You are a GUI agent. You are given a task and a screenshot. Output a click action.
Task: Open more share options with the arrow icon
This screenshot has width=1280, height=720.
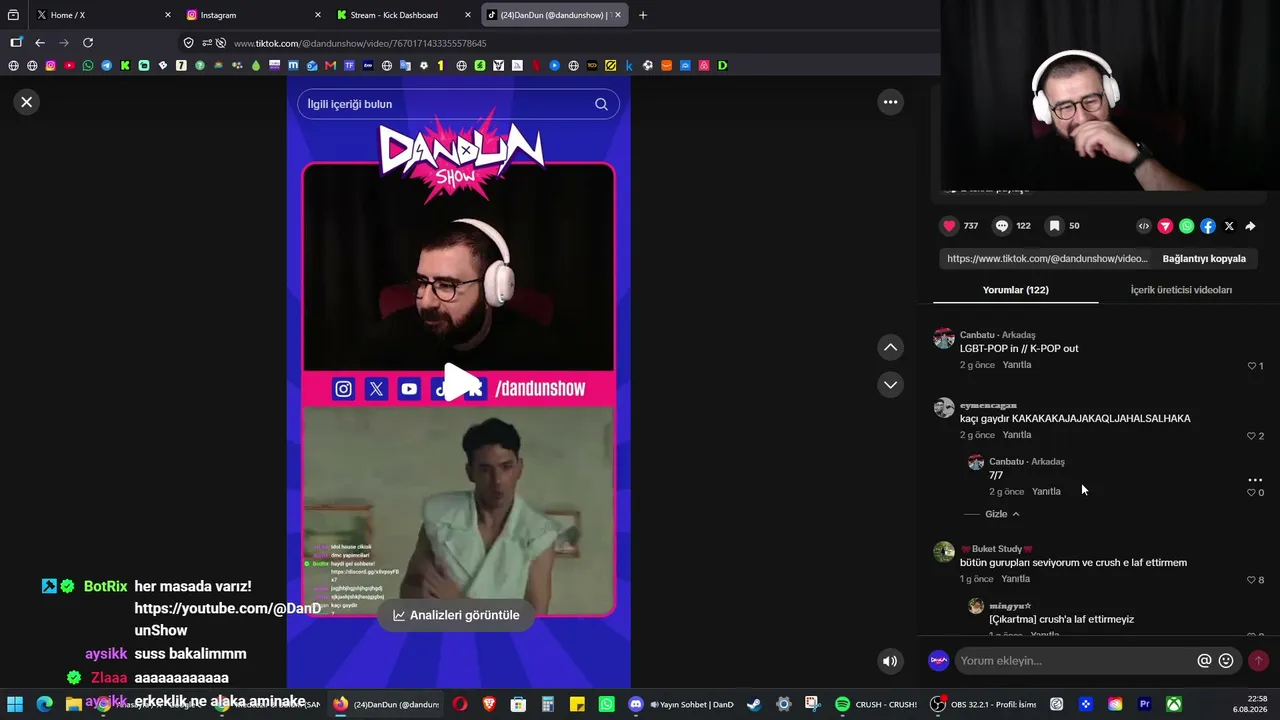coord(1250,226)
